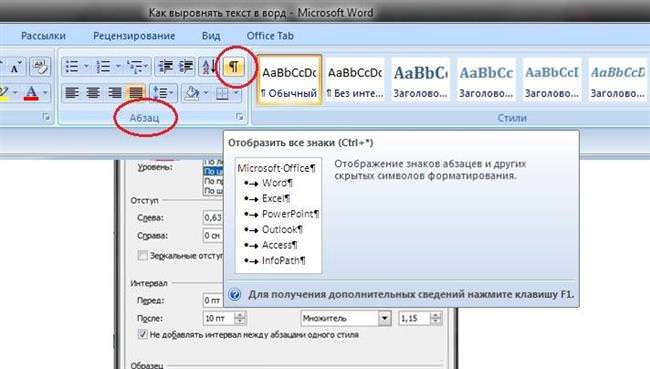The height and width of the screenshot is (369, 650).
Task: Align text left icon
Action: click(x=72, y=92)
